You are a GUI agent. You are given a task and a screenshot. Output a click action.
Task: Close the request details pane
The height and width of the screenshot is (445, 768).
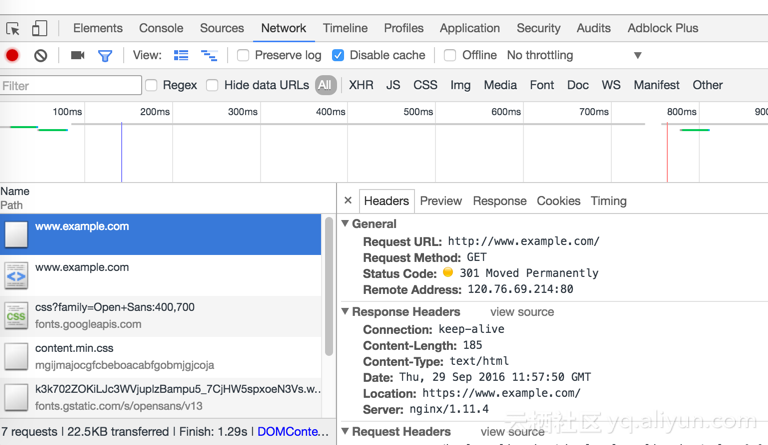click(x=348, y=200)
